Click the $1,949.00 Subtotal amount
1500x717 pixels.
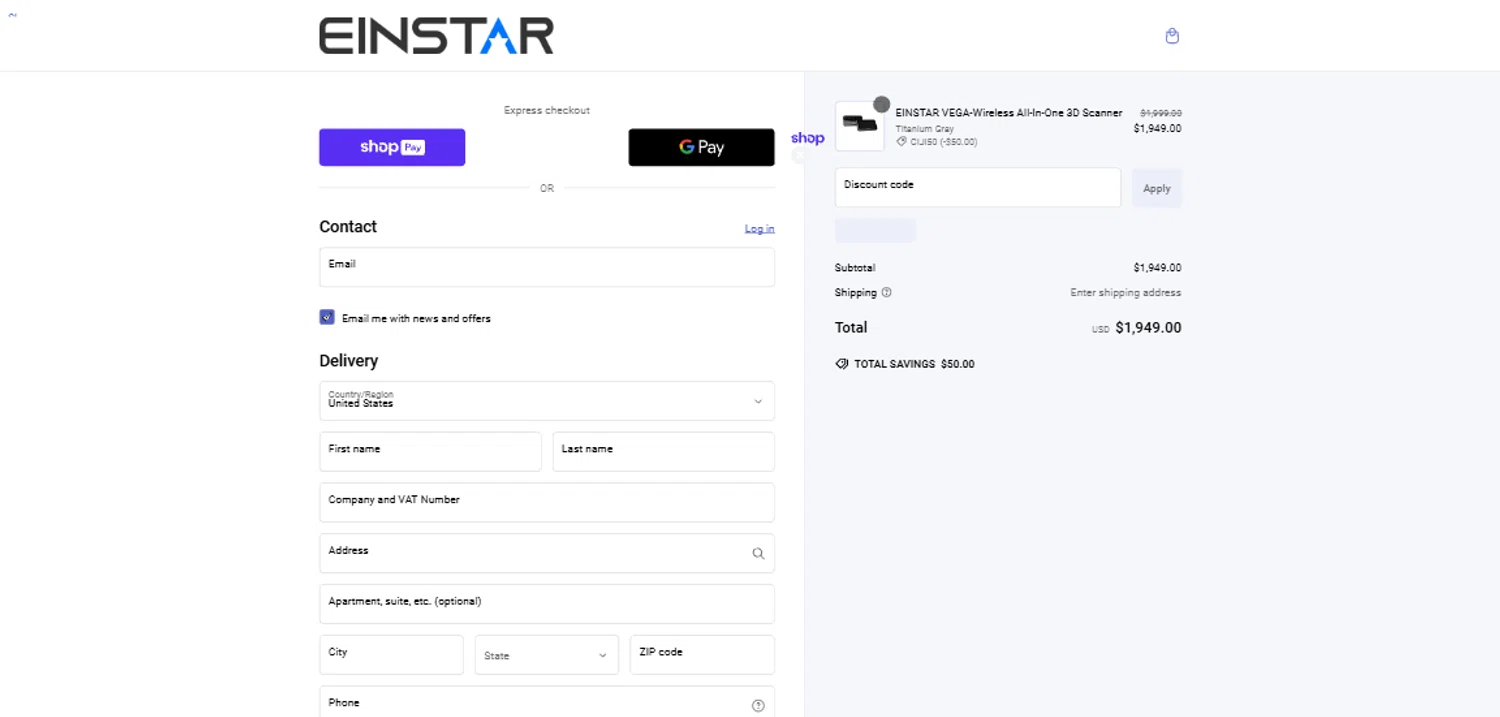(x=1157, y=268)
